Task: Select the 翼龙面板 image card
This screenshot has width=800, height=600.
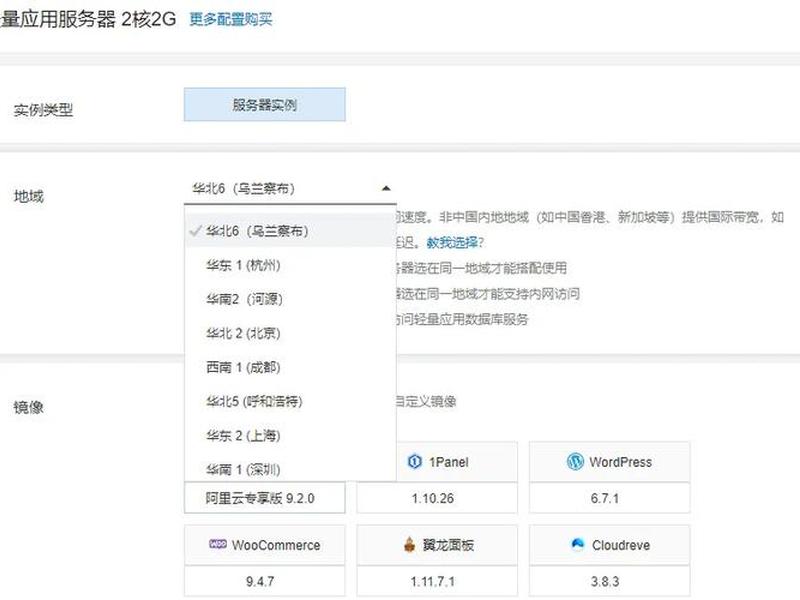Action: click(437, 545)
